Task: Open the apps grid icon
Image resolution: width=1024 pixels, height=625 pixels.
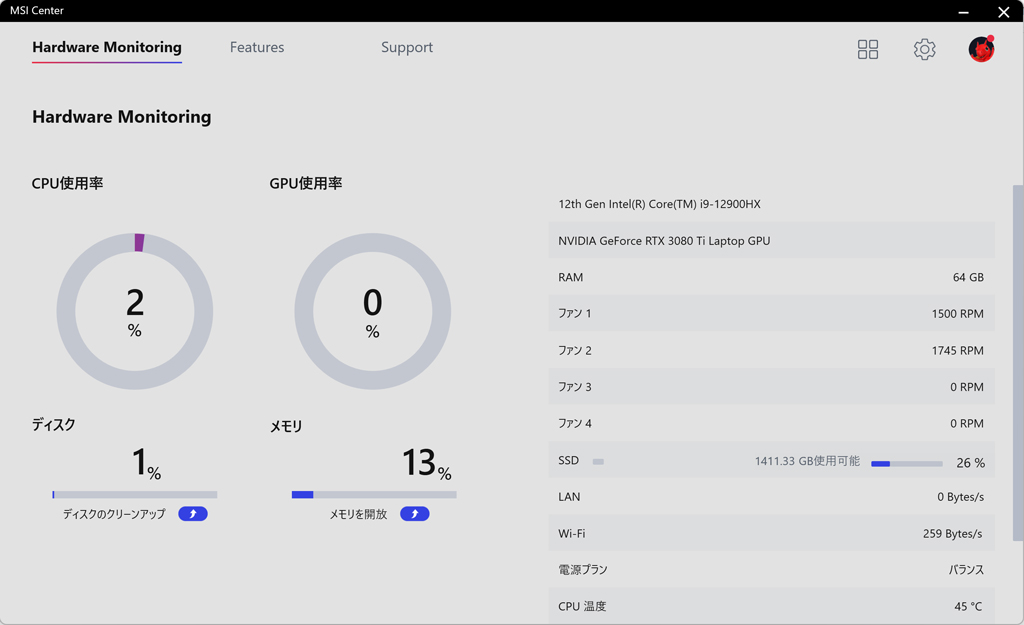Action: pos(867,49)
